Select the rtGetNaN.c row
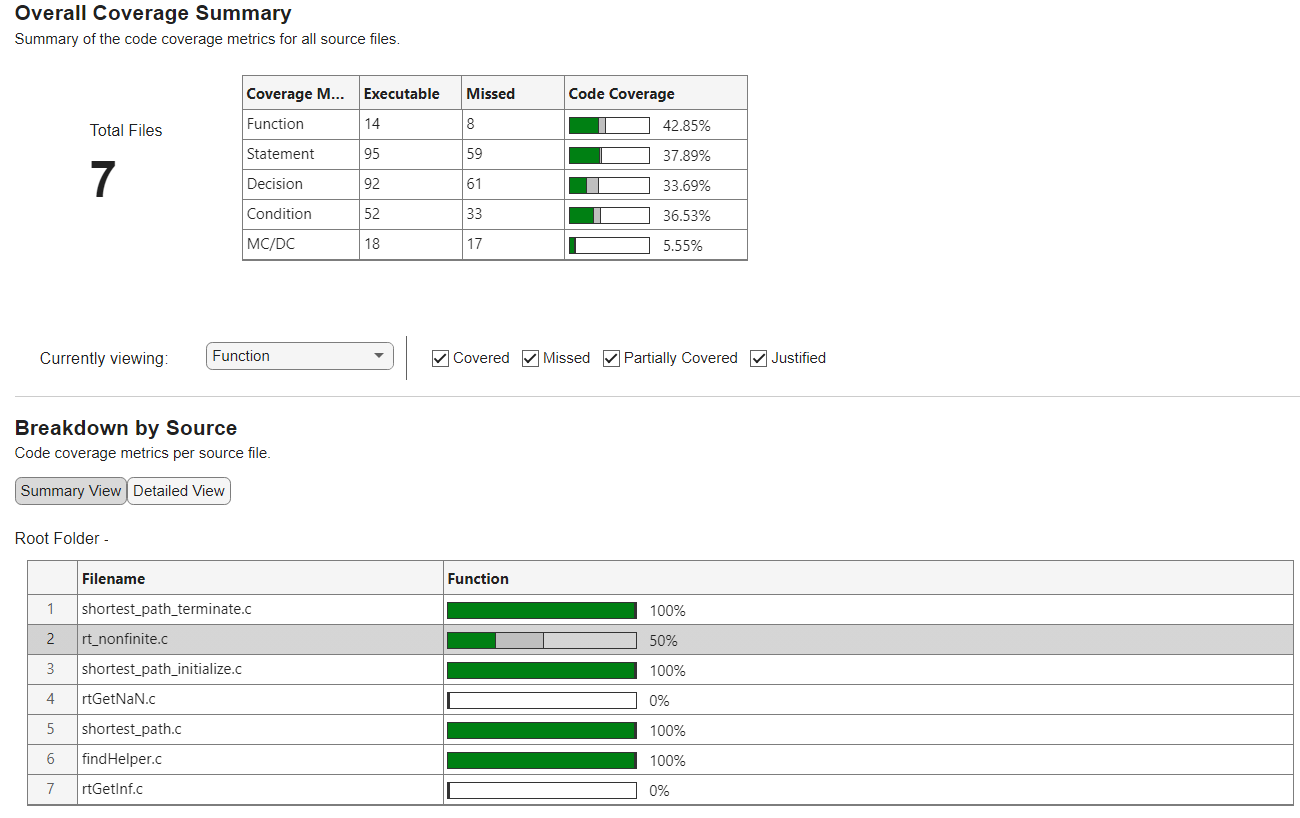 (116, 699)
